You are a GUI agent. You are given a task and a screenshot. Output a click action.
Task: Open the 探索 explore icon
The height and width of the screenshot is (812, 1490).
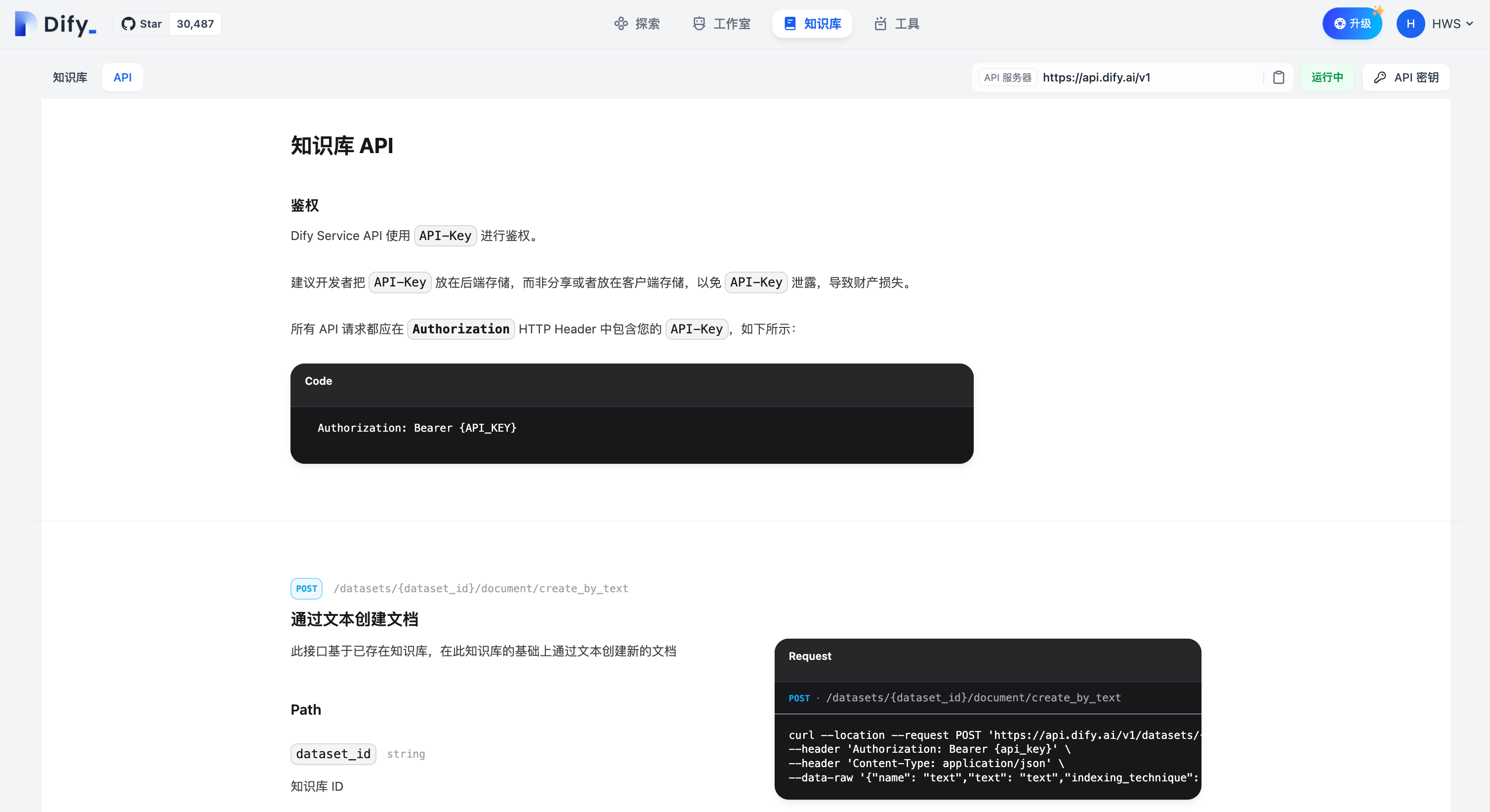coord(621,24)
